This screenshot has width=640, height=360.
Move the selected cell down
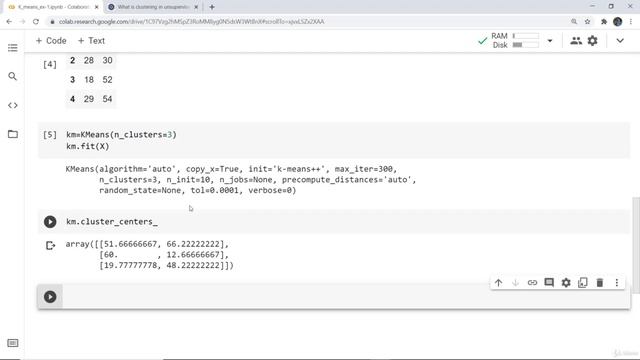[x=516, y=282]
